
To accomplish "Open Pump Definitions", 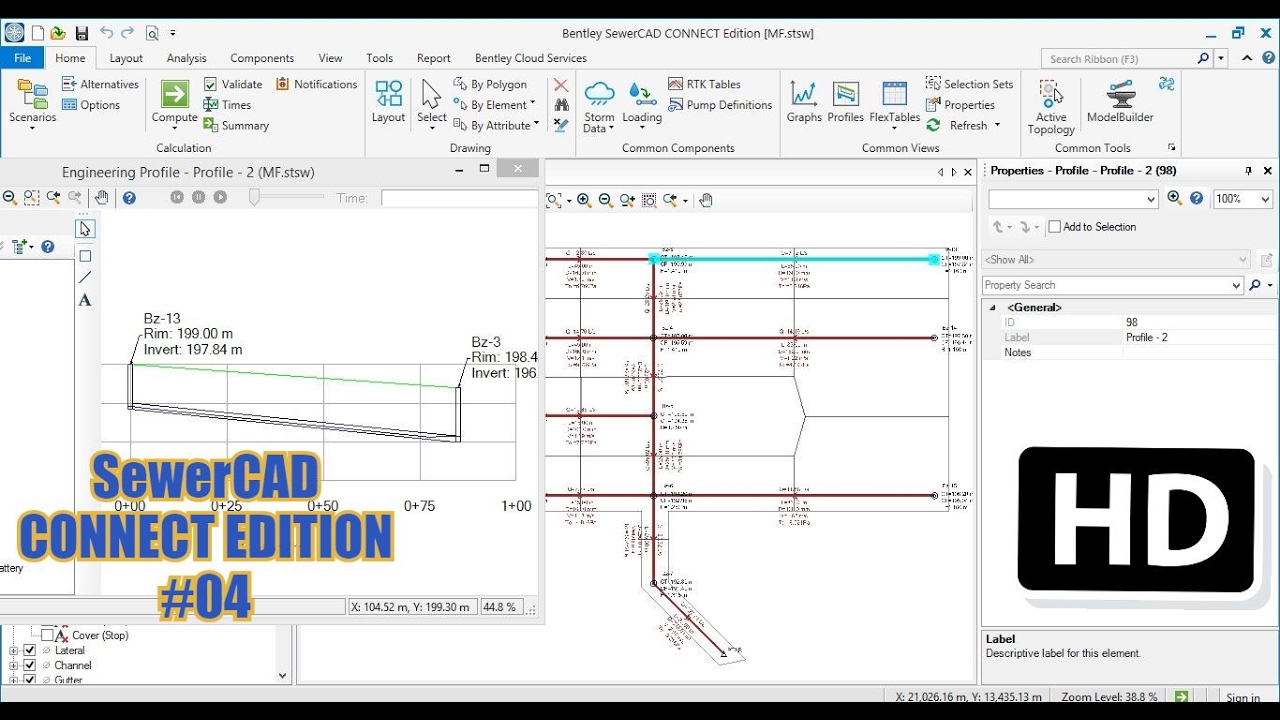I will (x=720, y=105).
